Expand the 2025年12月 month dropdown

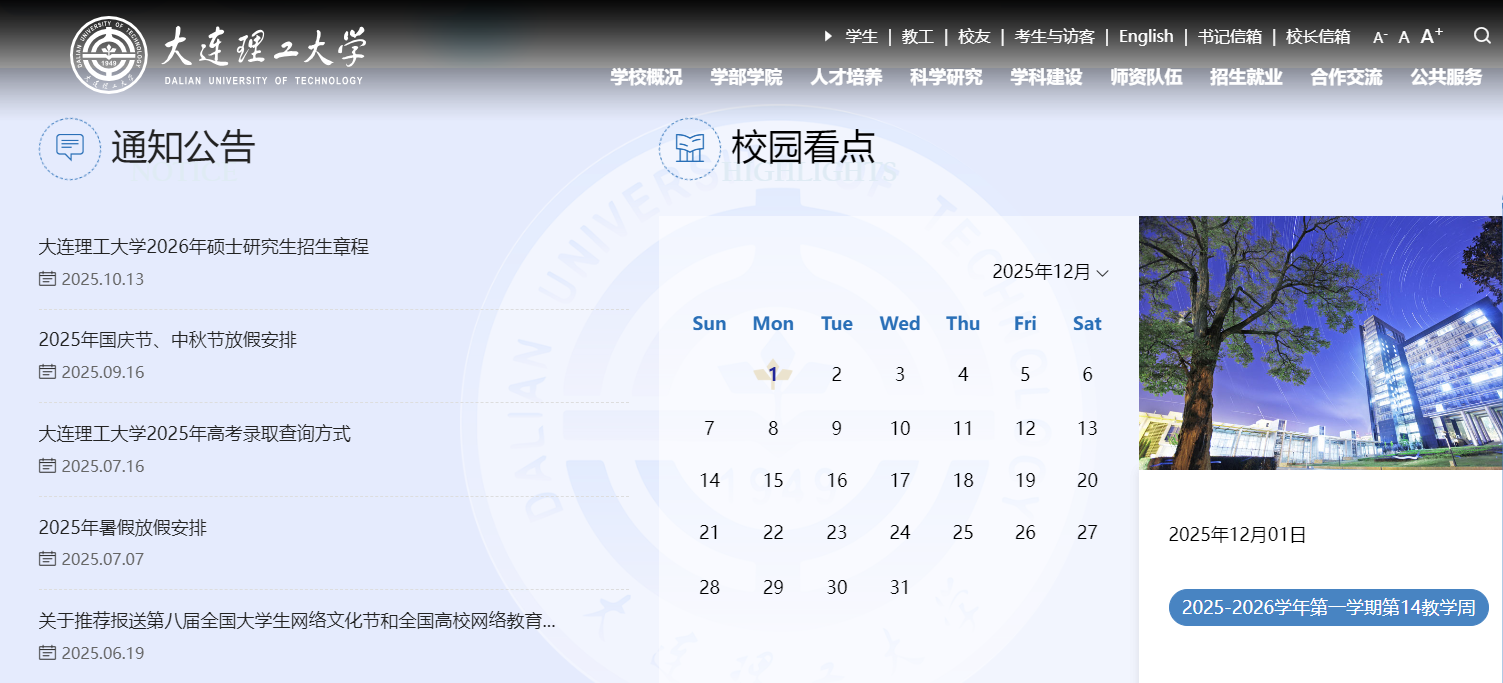click(1050, 272)
